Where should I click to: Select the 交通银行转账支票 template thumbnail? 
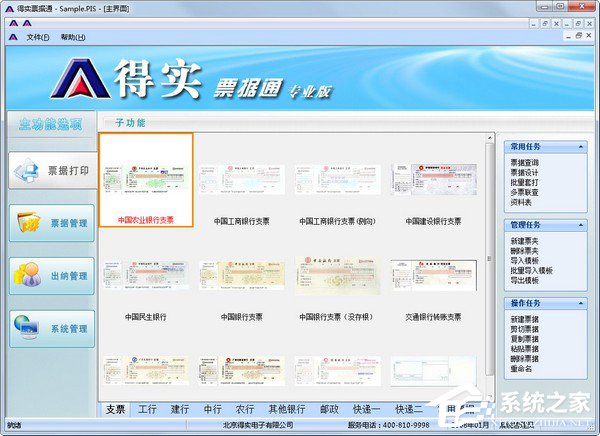coord(434,275)
